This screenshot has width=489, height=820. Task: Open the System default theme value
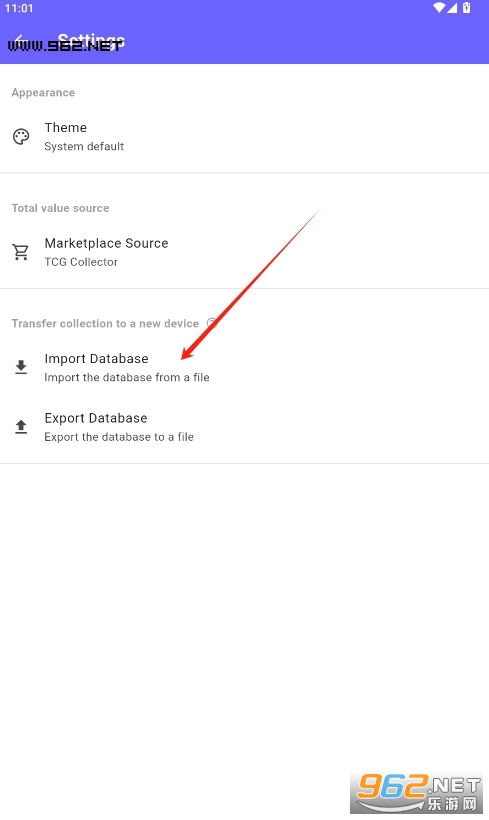click(84, 146)
